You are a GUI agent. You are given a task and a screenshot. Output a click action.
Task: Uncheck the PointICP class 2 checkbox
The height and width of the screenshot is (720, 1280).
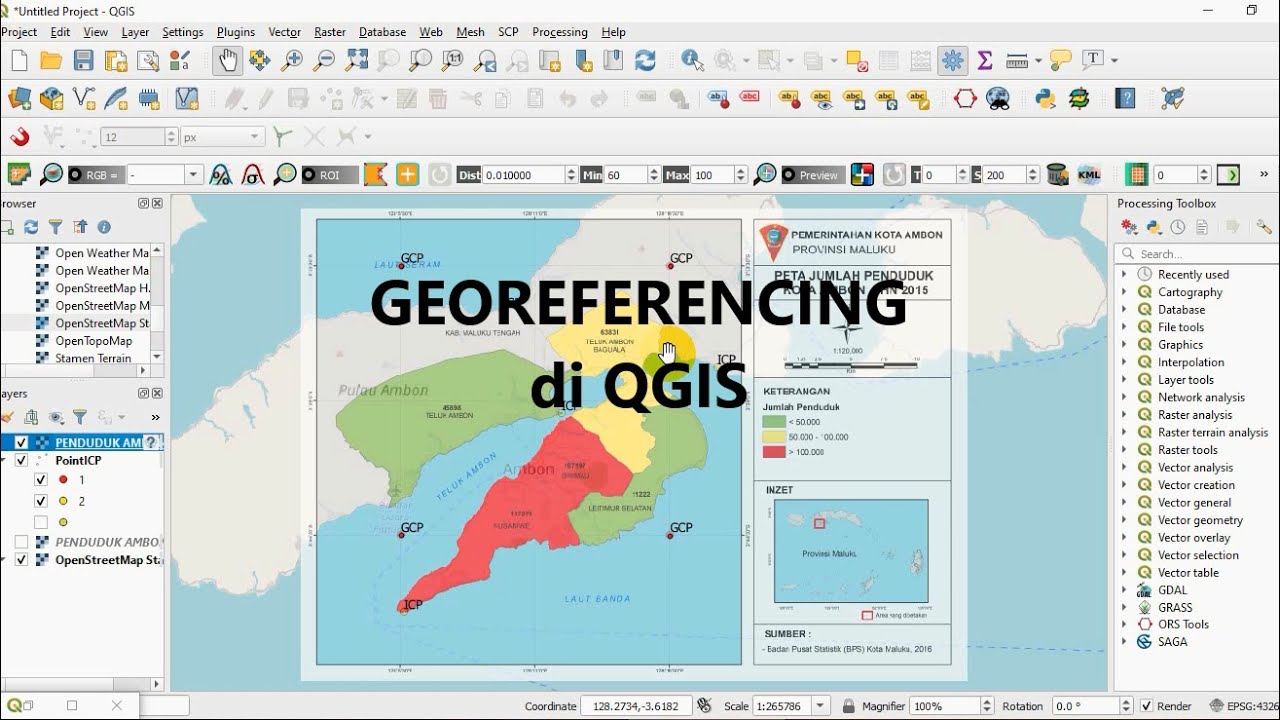(x=41, y=501)
